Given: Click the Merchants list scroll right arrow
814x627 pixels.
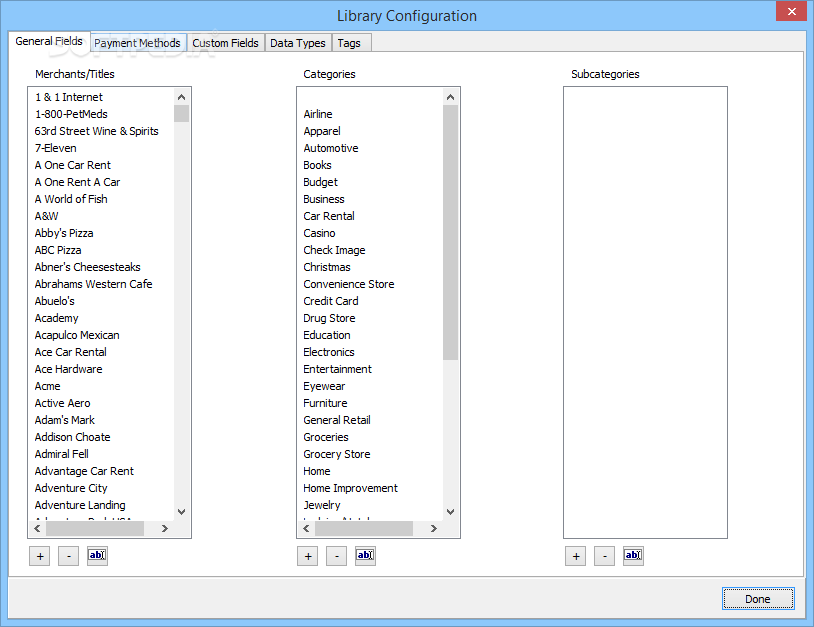Looking at the screenshot, I should point(165,528).
